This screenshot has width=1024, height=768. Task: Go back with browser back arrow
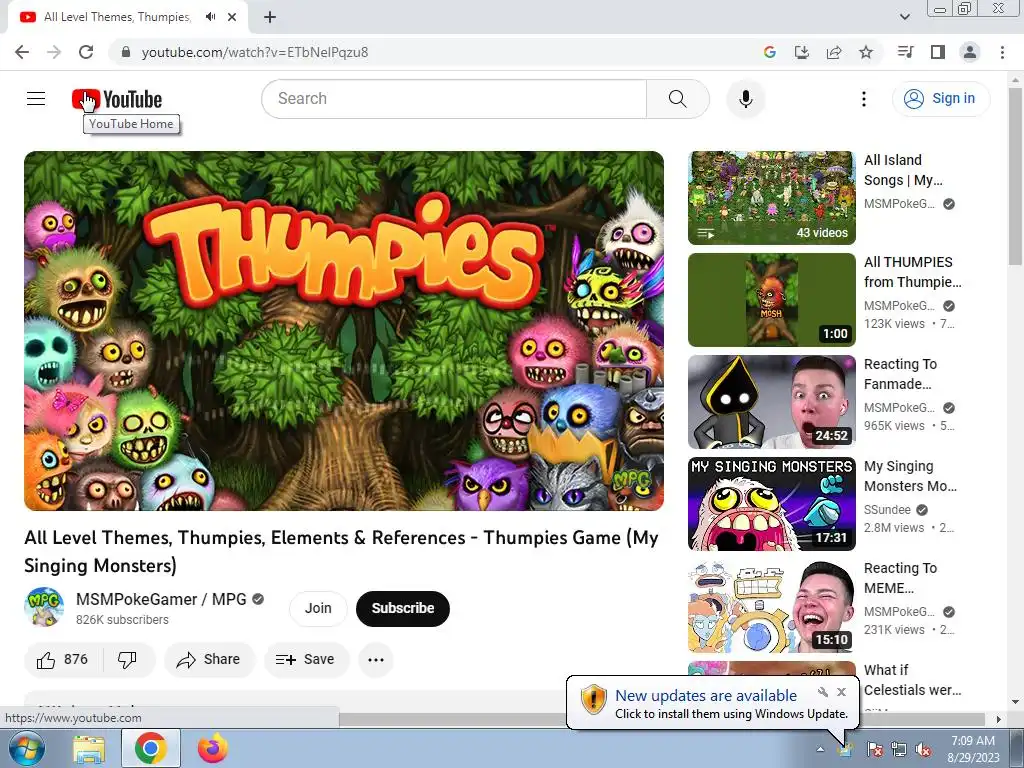tap(22, 52)
